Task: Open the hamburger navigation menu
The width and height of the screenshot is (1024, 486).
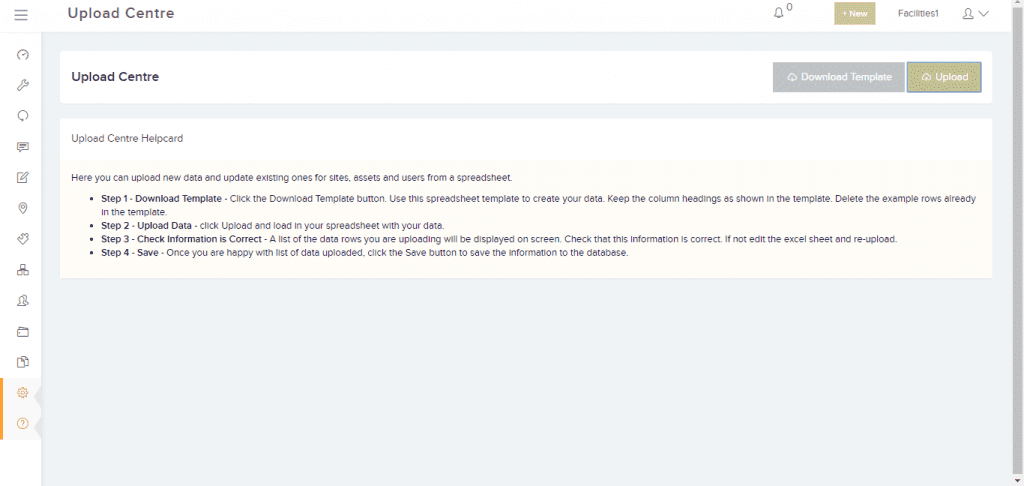Action: tap(22, 14)
